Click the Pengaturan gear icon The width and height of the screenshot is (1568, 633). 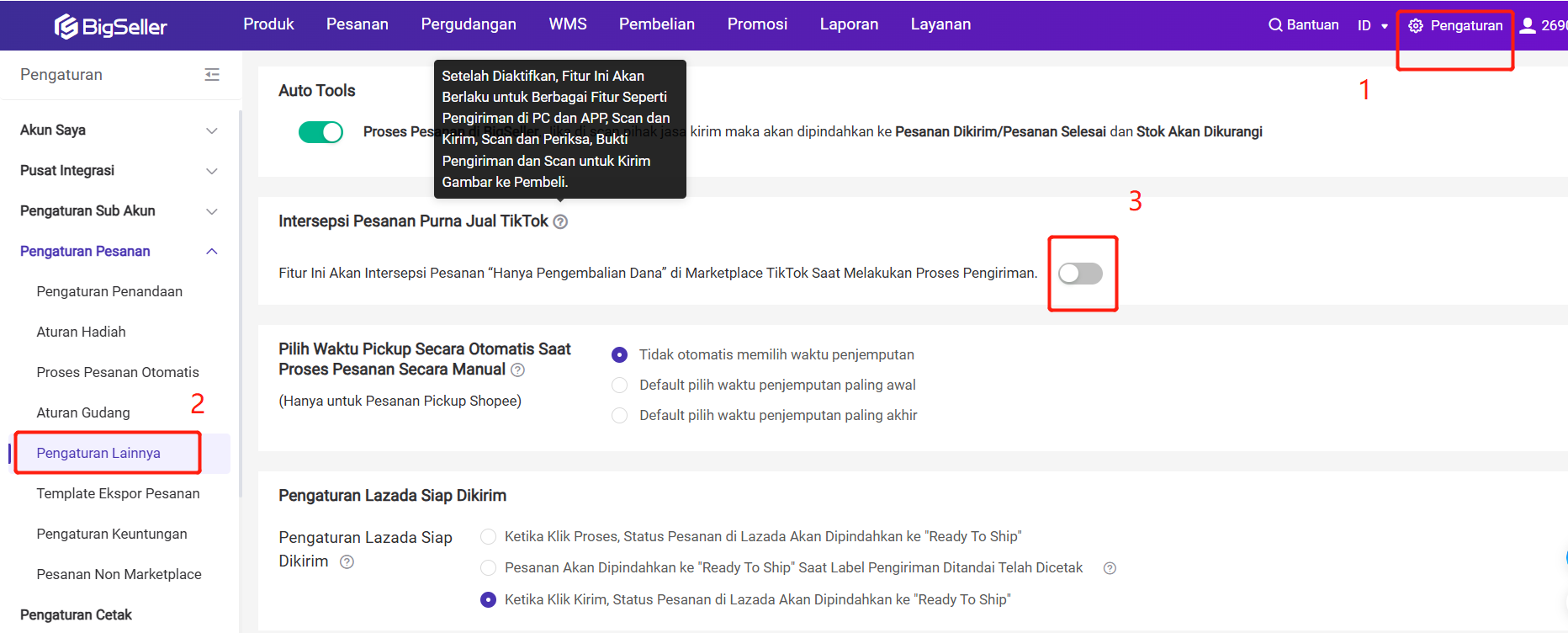tap(1416, 25)
